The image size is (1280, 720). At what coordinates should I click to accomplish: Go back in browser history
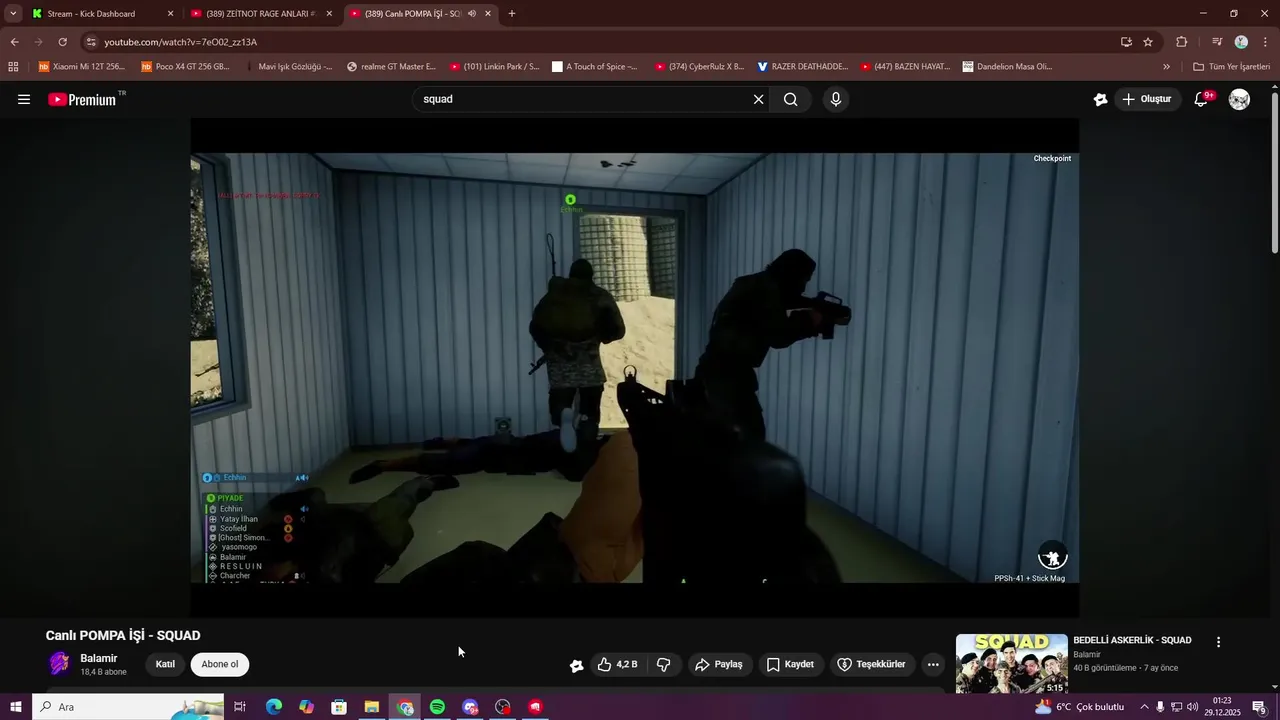tap(14, 42)
